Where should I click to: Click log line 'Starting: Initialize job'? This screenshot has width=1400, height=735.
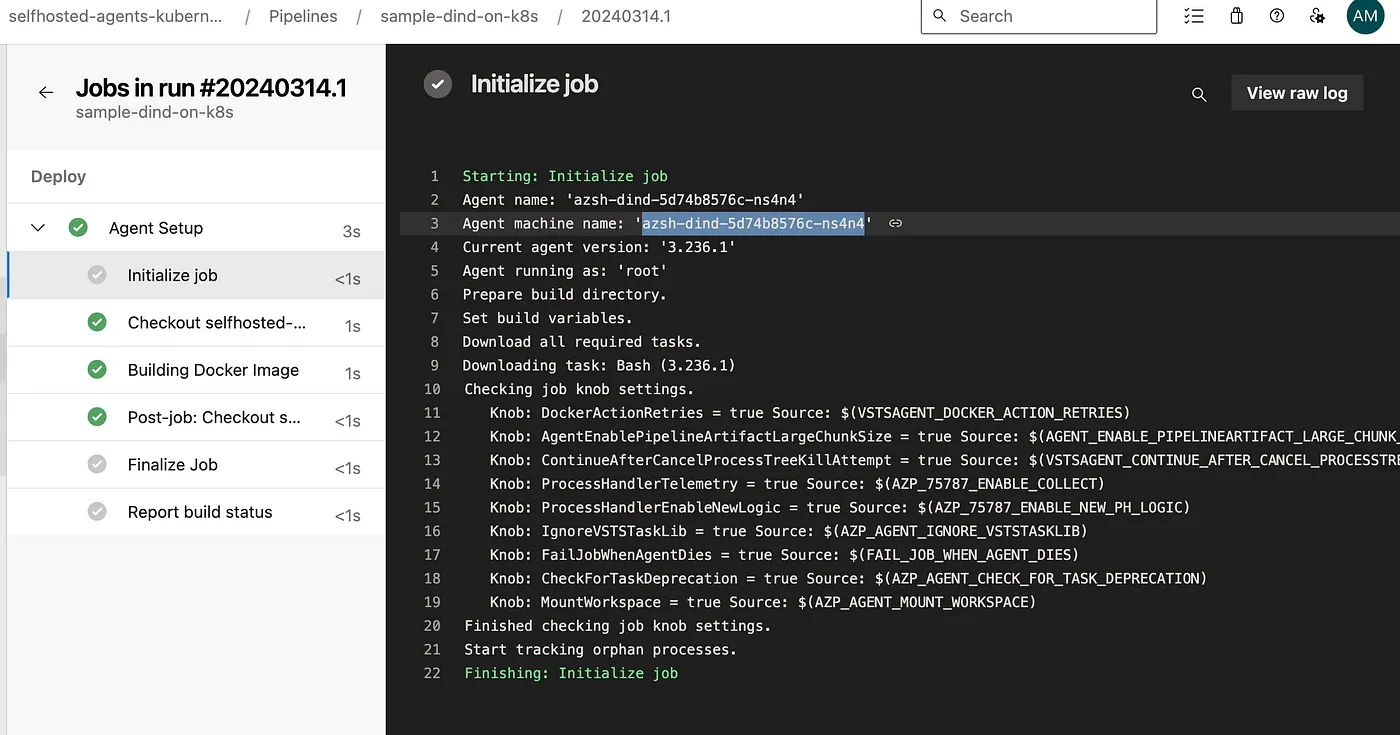pyautogui.click(x=565, y=176)
